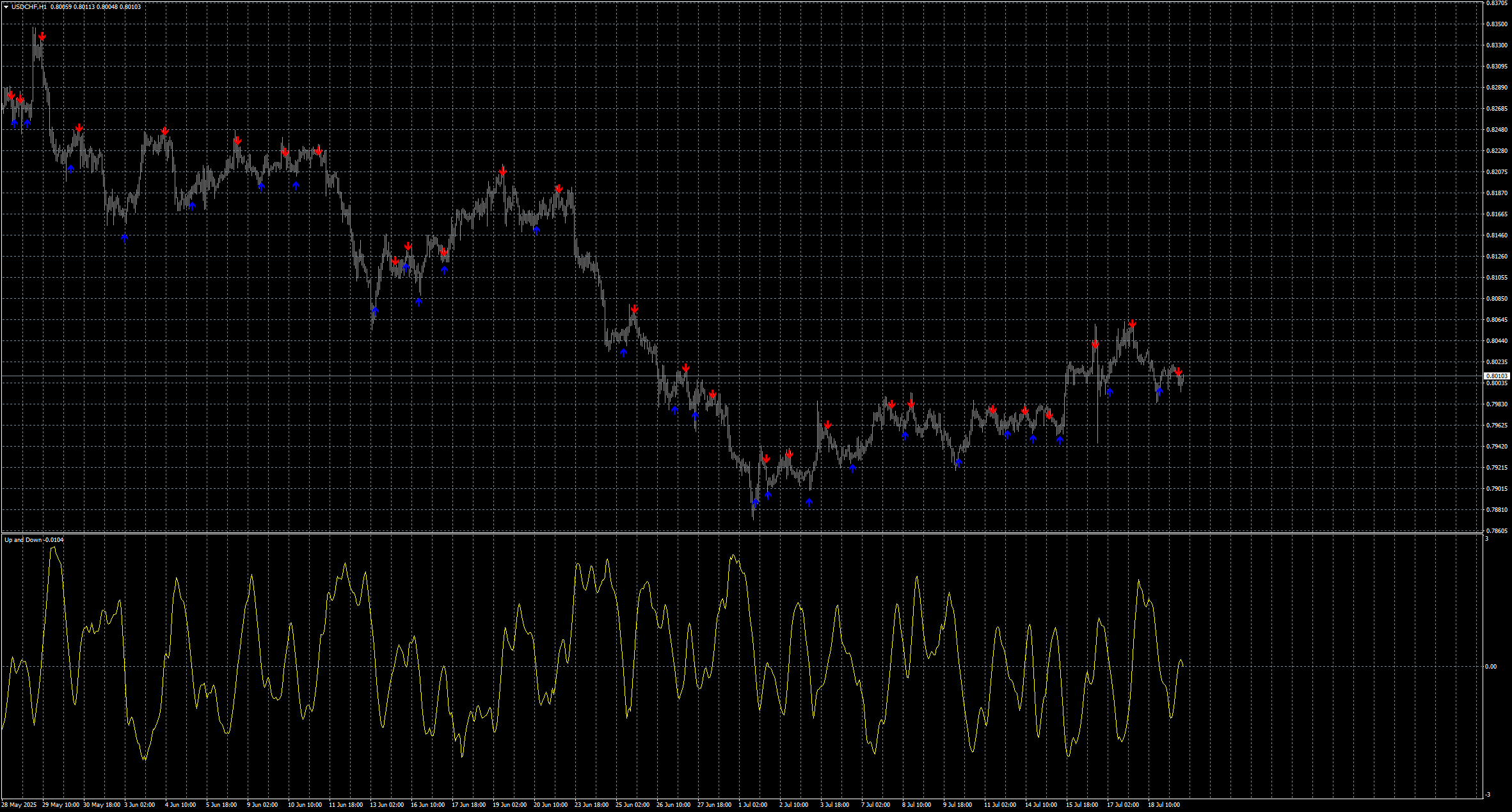Click the '13 Jun 02:00' time axis label
This screenshot has width=1512, height=812.
click(386, 805)
